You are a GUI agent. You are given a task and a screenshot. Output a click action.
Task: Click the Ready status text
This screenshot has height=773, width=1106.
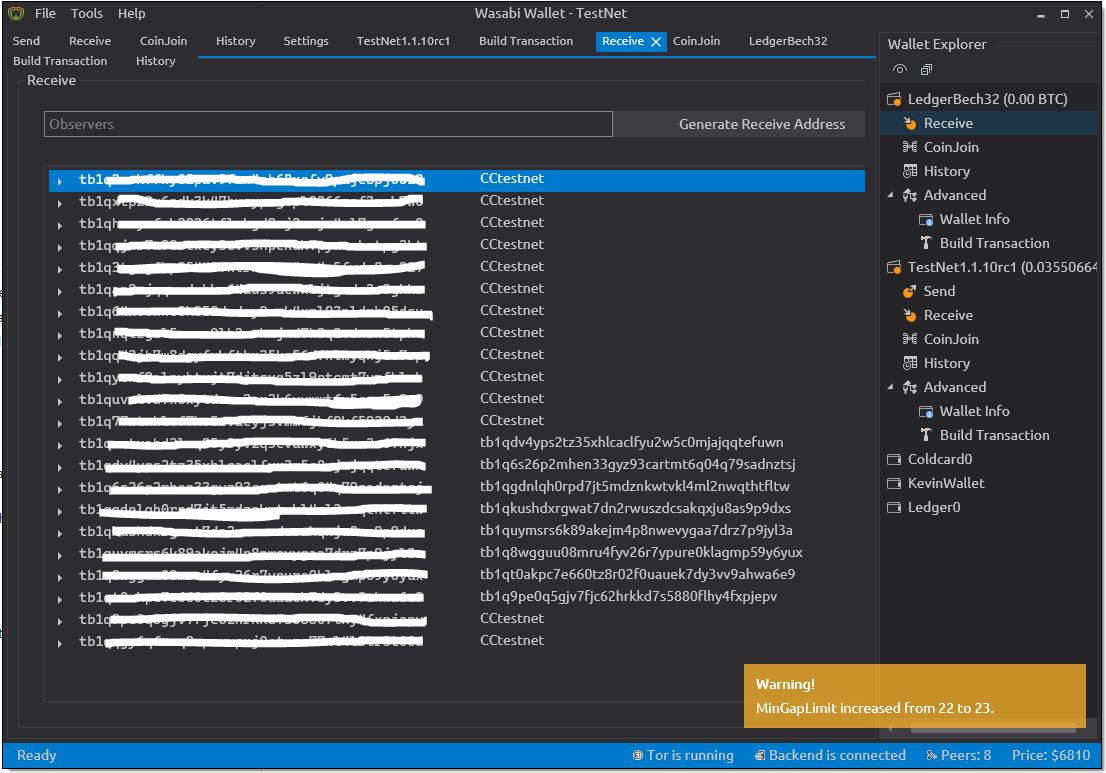tap(37, 755)
